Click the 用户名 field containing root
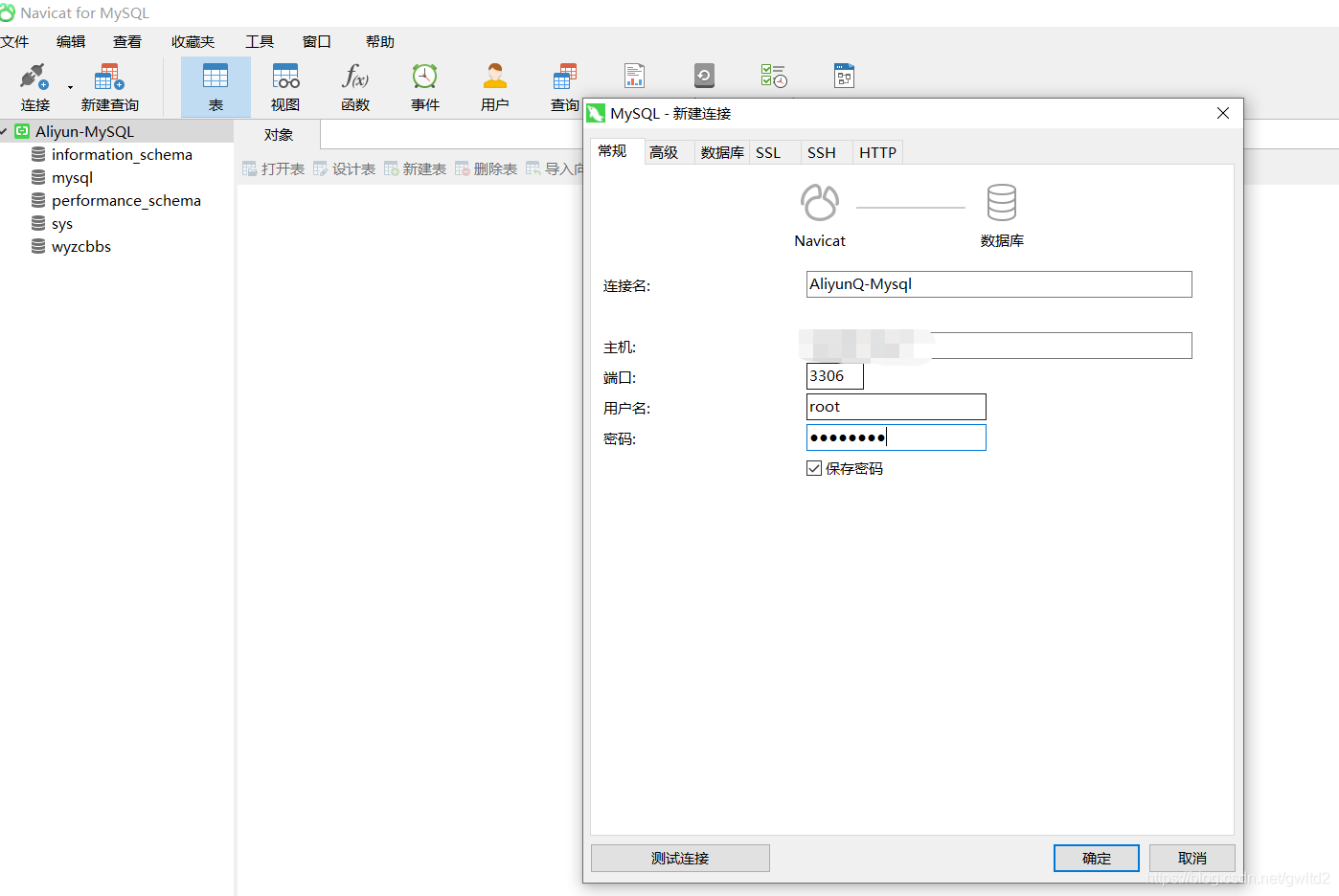1339x896 pixels. click(x=896, y=407)
